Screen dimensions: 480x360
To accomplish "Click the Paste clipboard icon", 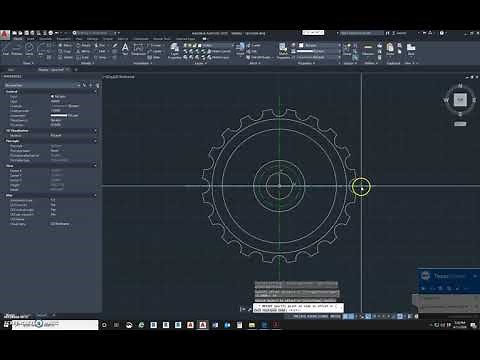I will tap(390, 49).
